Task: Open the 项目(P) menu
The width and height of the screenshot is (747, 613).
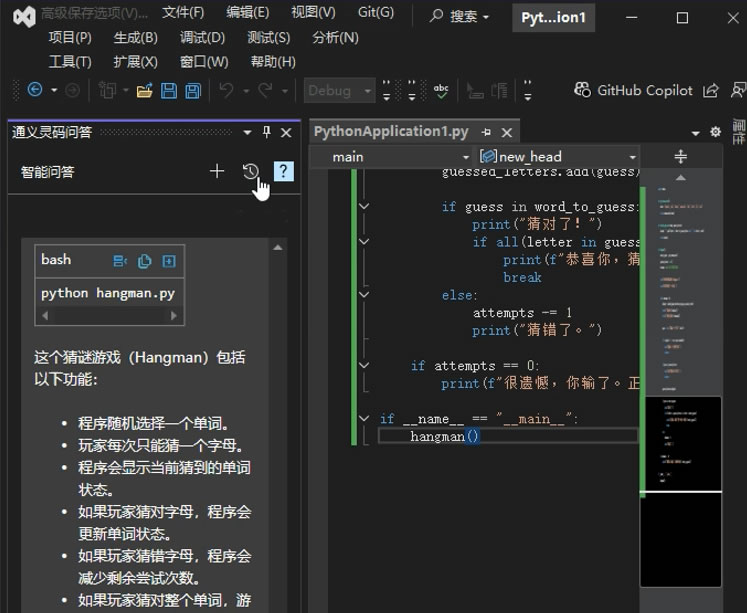Action: pyautogui.click(x=70, y=38)
